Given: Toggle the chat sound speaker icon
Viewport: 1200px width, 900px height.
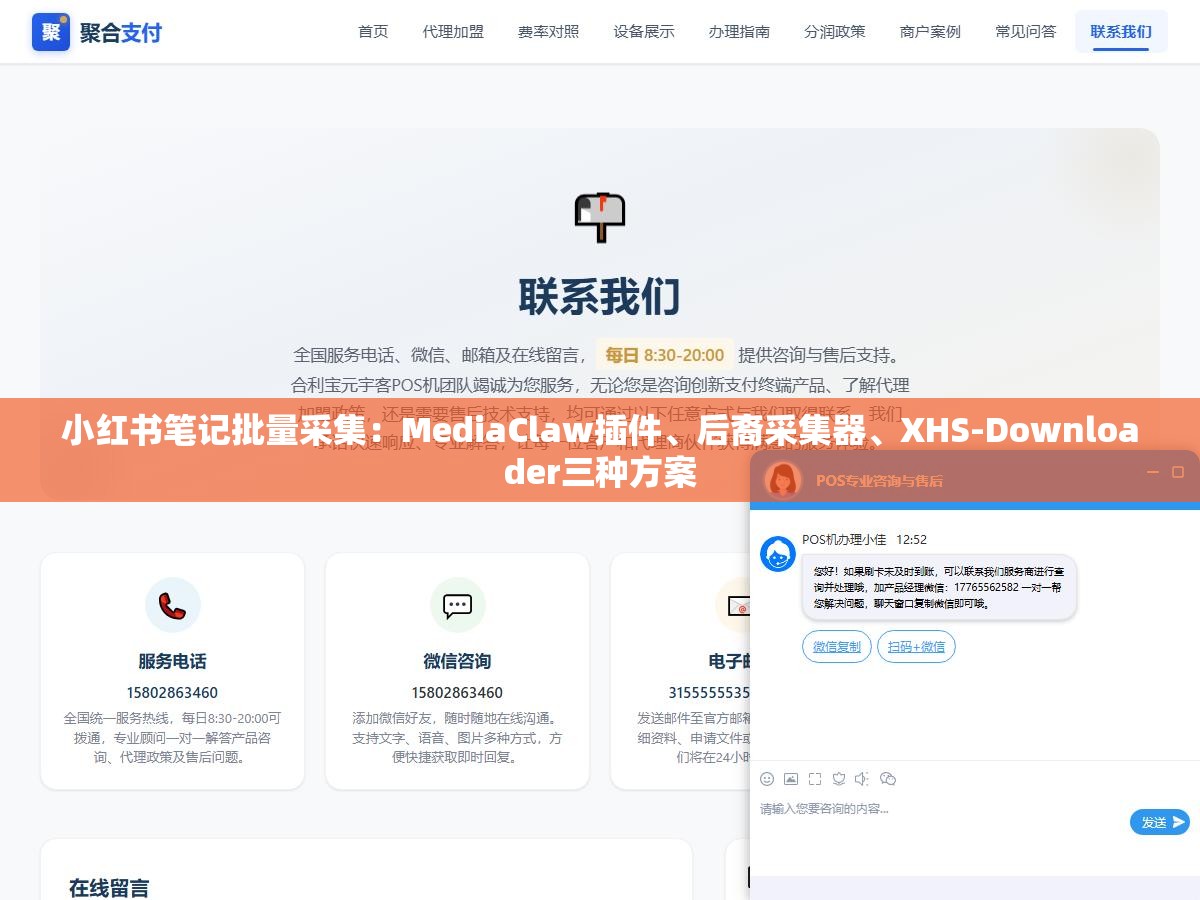Looking at the screenshot, I should pos(863,779).
